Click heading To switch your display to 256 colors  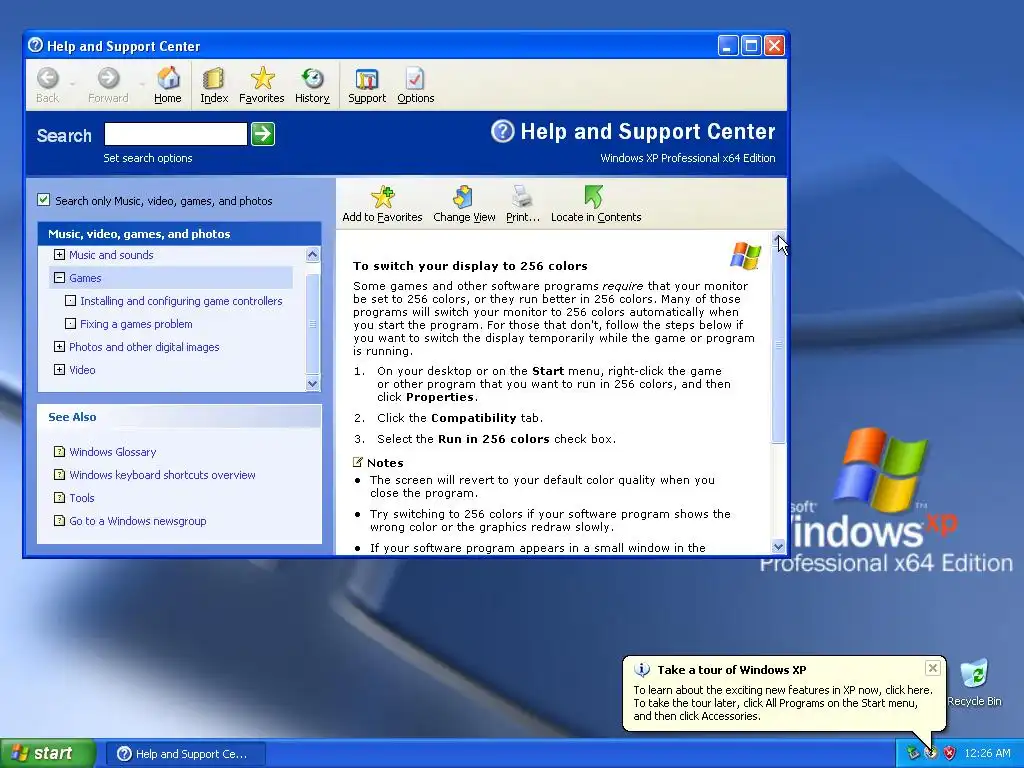[x=470, y=266]
